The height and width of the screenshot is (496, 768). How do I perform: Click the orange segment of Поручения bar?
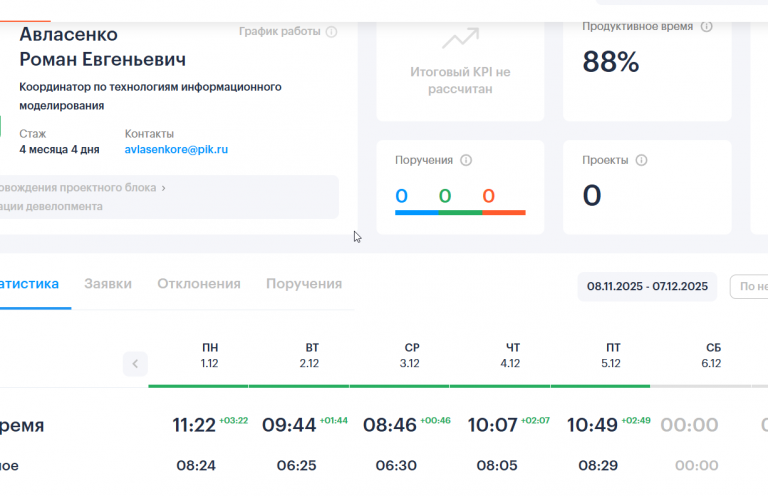click(504, 213)
